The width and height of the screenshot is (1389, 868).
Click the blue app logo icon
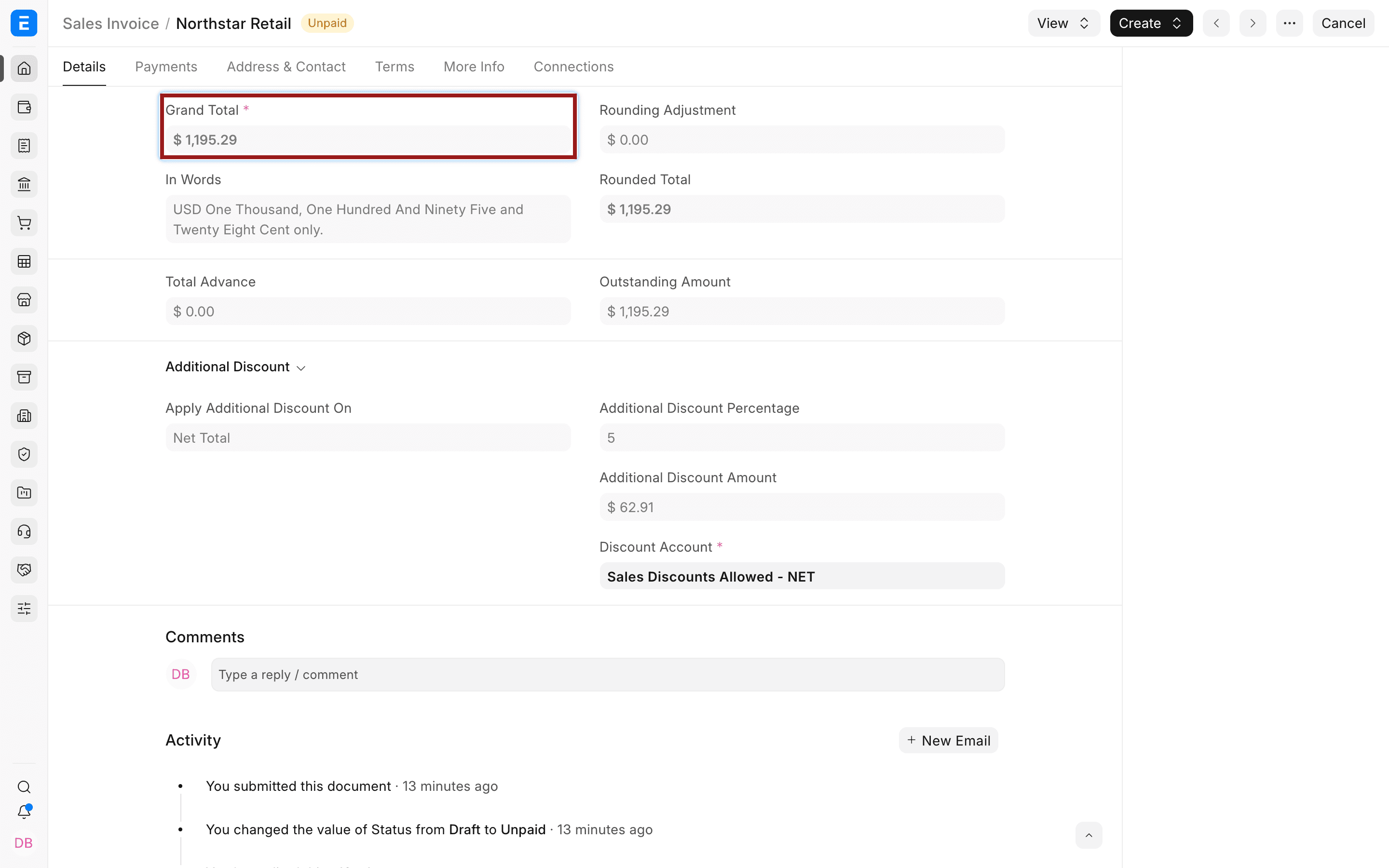24,23
